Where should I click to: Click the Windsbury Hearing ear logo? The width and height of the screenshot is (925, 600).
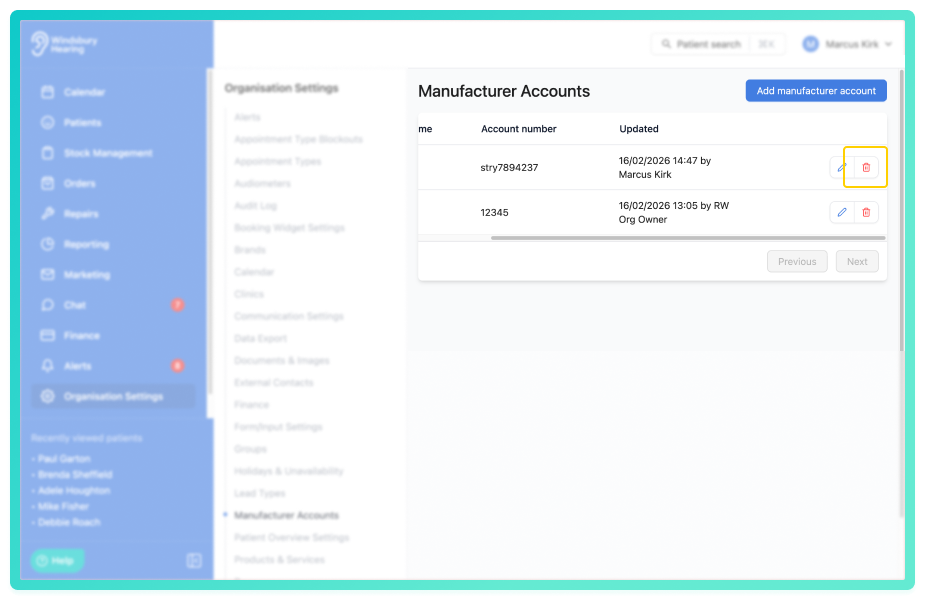[x=40, y=44]
